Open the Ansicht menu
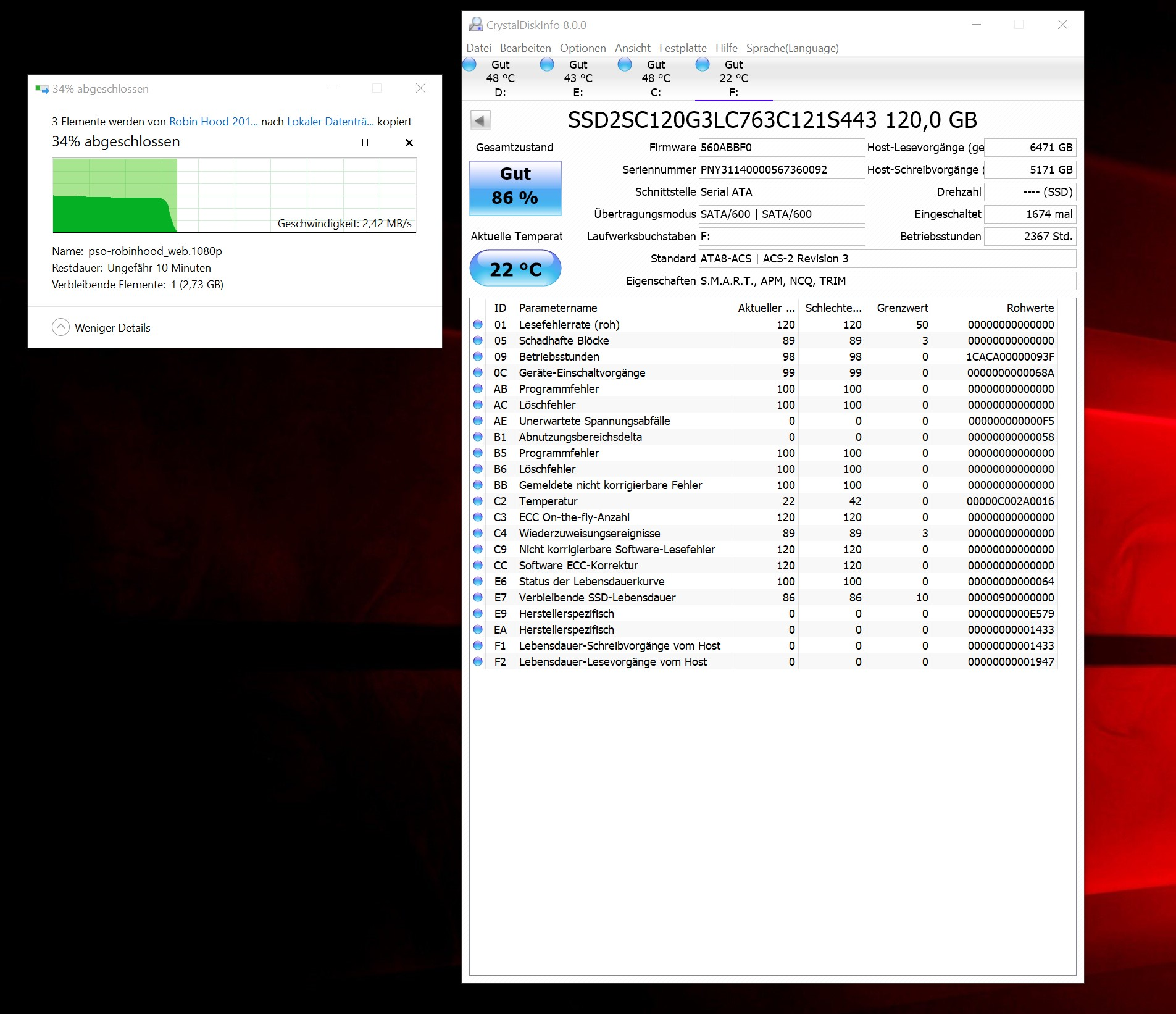 [632, 48]
